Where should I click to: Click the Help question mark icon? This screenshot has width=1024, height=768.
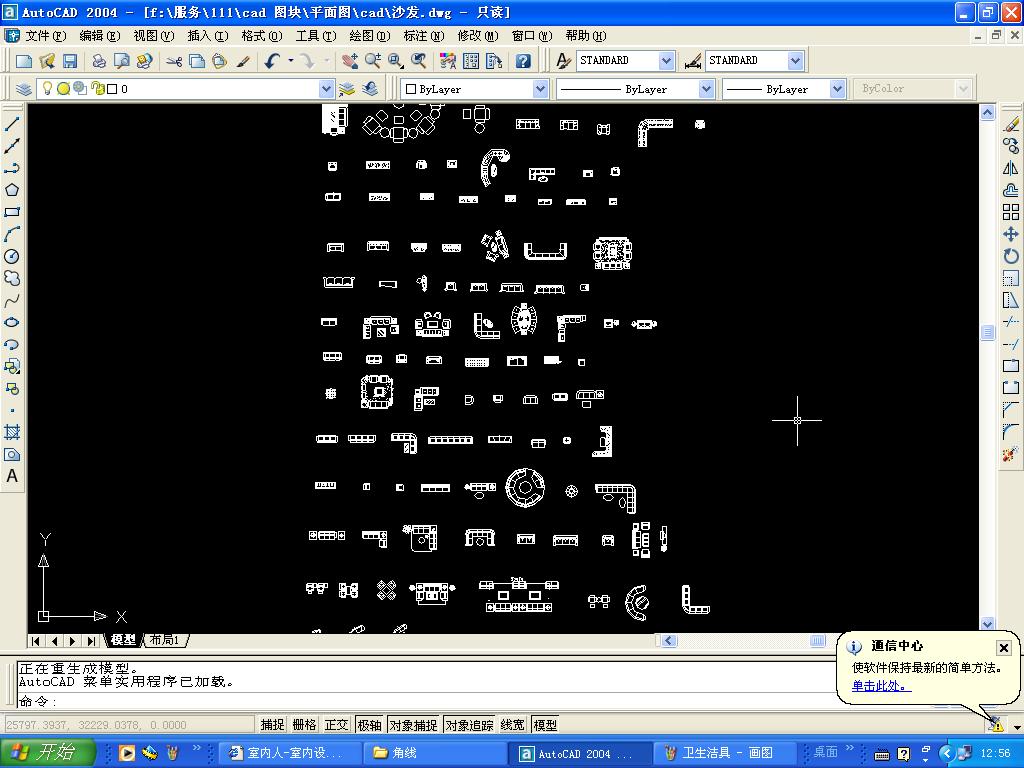(523, 61)
